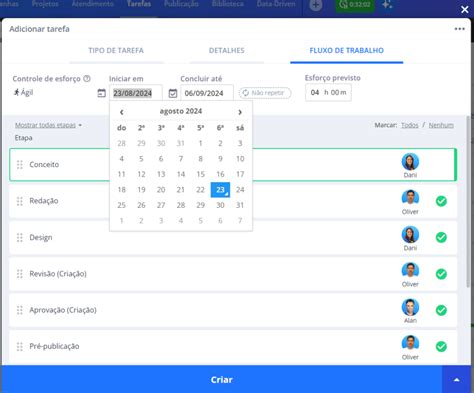
Task: Click the start date calendar icon
Action: (101, 93)
